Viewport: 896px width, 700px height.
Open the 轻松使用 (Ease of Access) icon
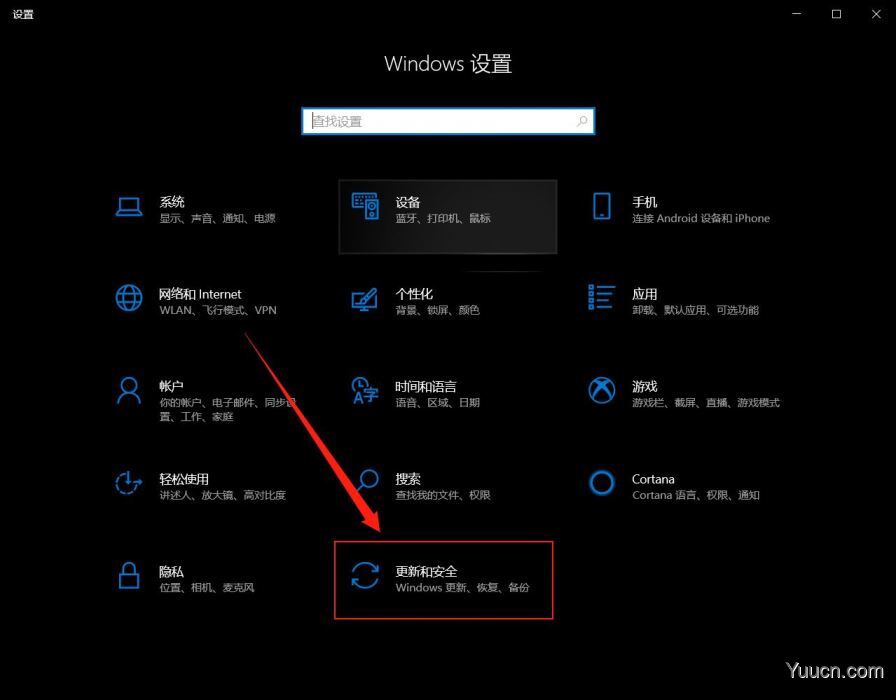click(x=129, y=483)
